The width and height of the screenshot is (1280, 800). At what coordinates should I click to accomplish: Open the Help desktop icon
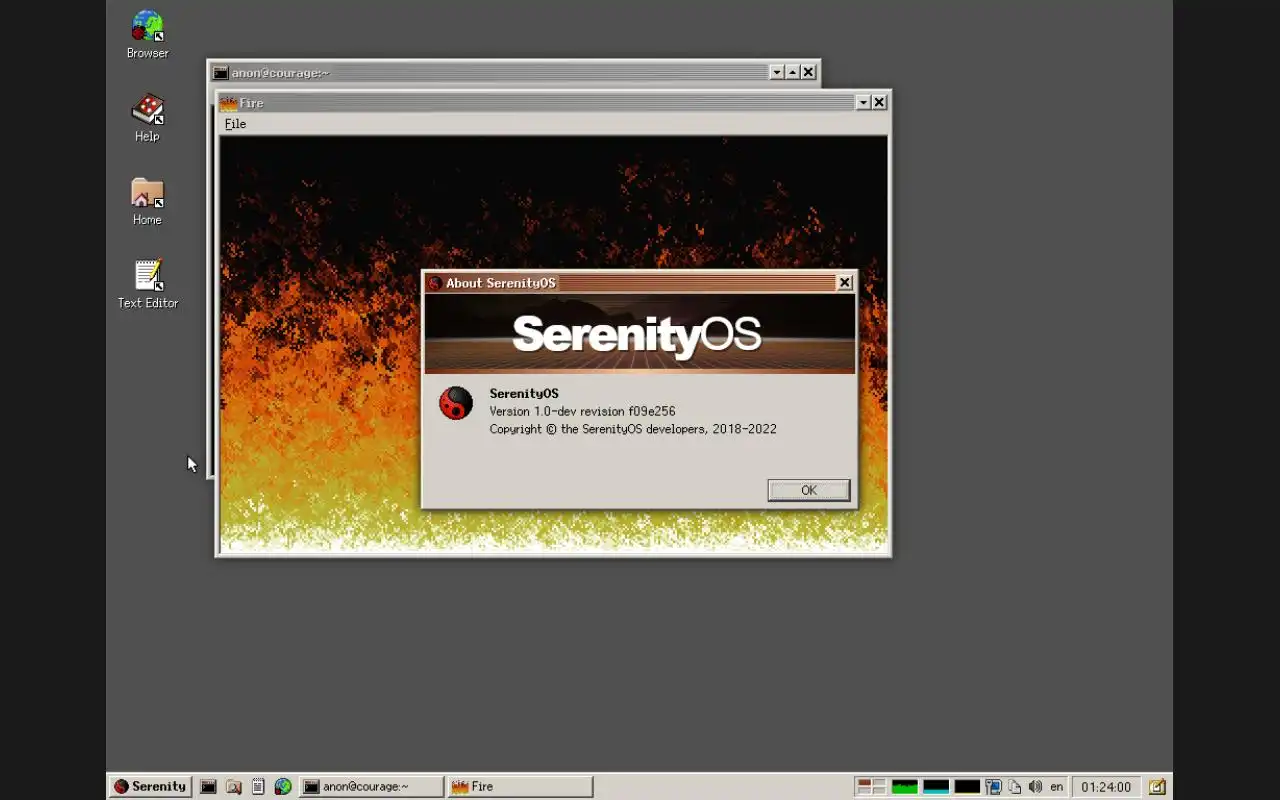[x=147, y=118]
